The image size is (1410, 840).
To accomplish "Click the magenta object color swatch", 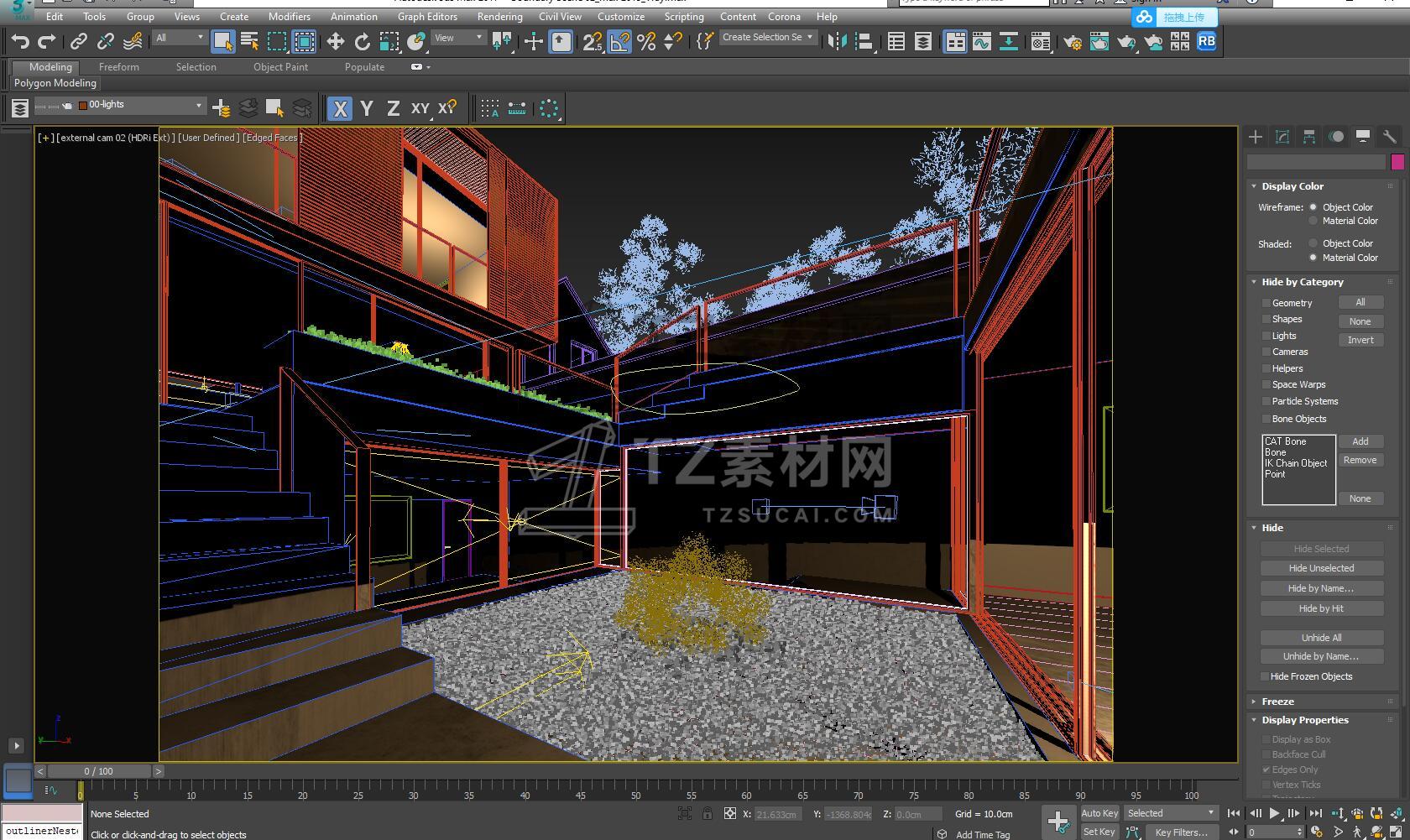I will point(1397,162).
